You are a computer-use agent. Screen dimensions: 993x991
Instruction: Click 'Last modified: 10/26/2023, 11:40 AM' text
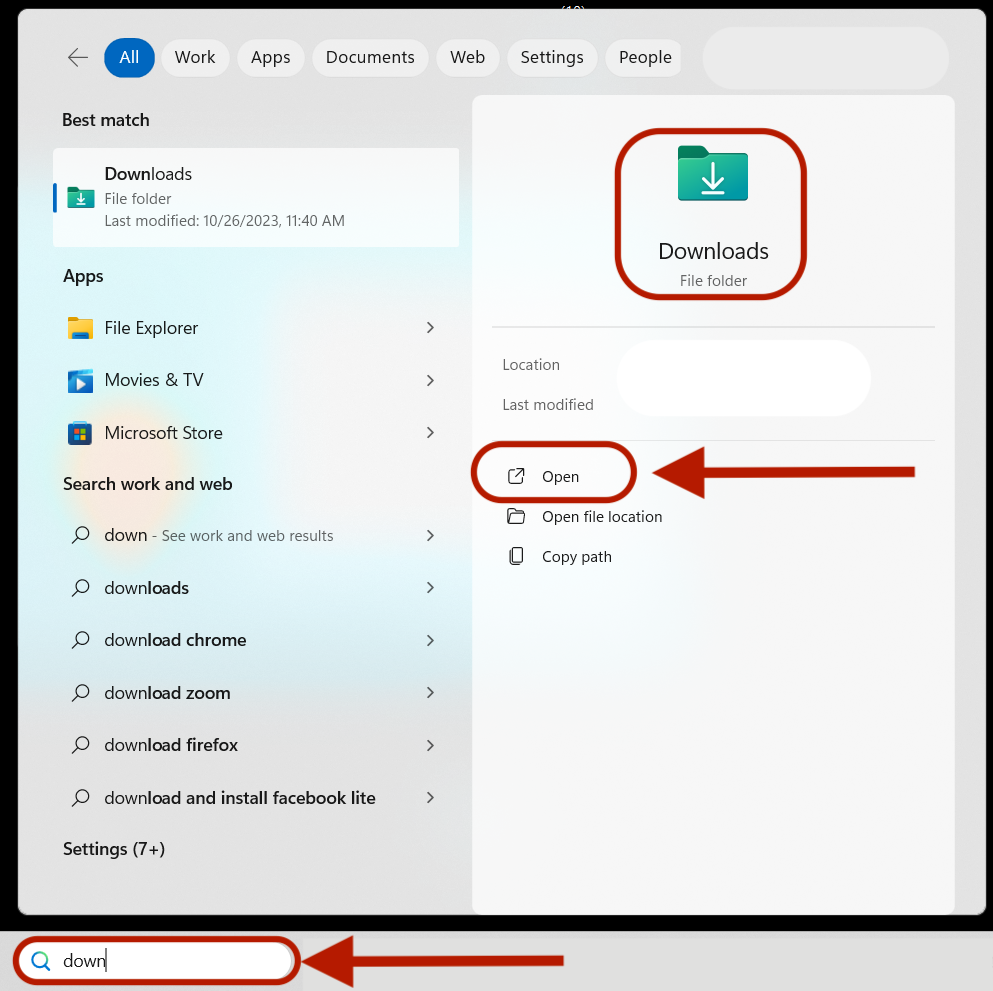tap(225, 221)
